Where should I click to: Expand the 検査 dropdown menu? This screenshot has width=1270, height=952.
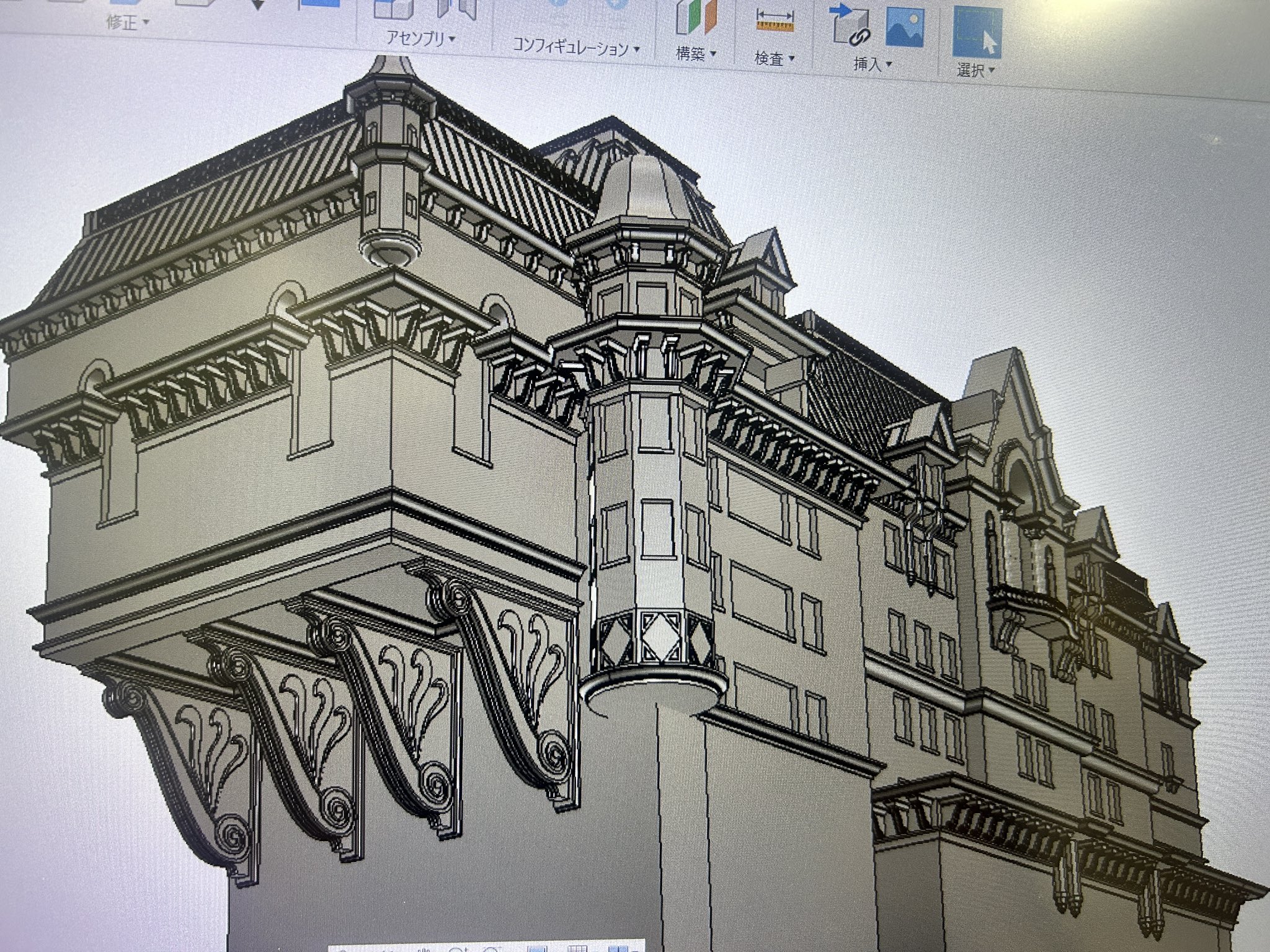(774, 59)
